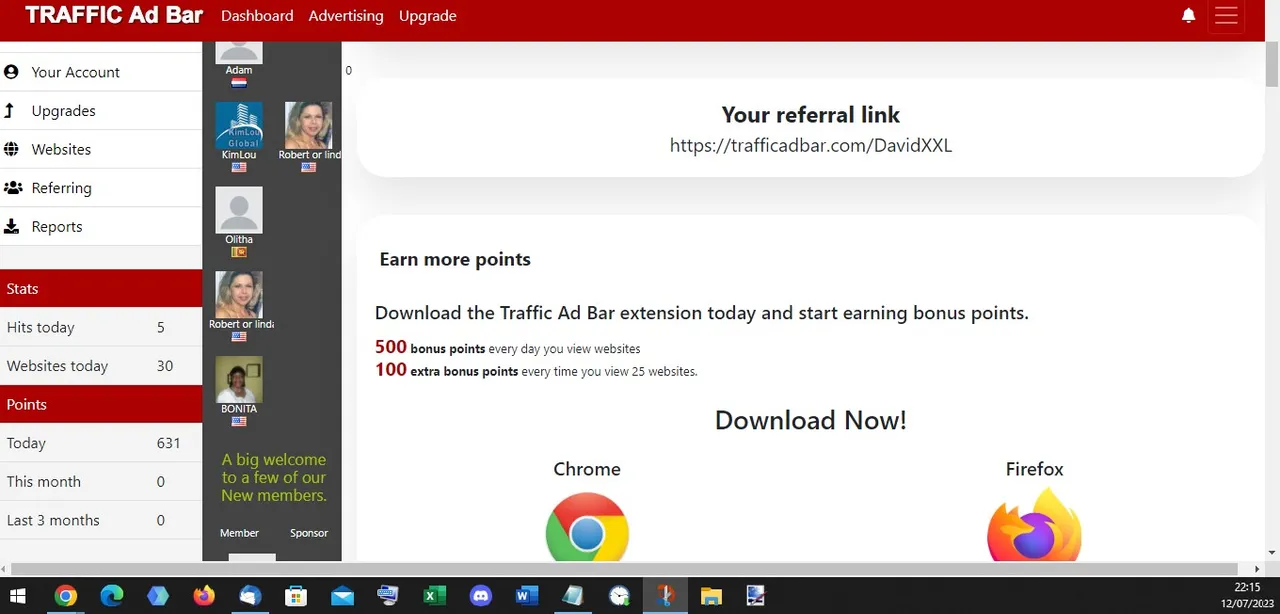Open Microsoft Store from the taskbar
1280x614 pixels.
[296, 596]
